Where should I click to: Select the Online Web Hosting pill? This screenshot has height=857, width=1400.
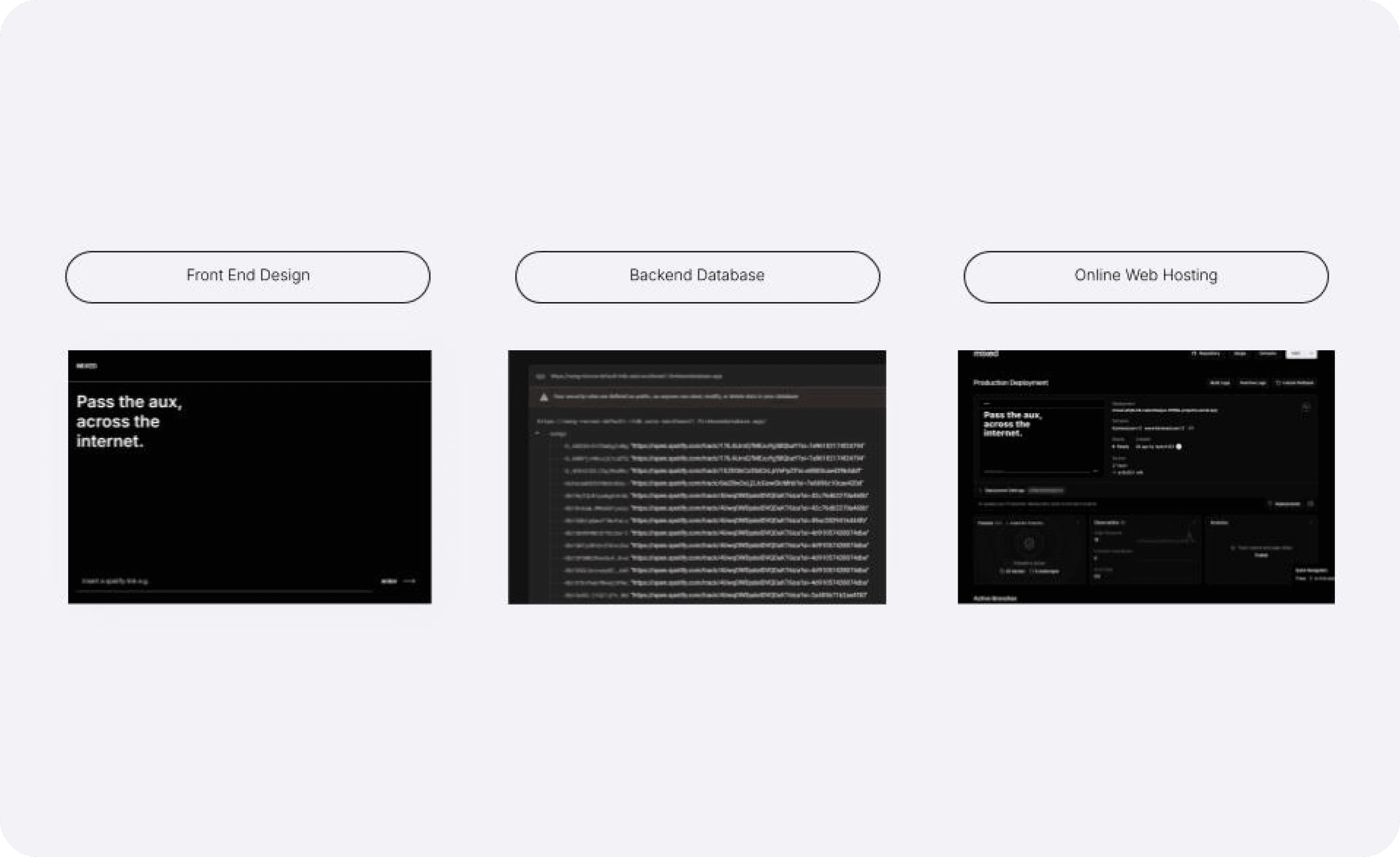point(1146,277)
